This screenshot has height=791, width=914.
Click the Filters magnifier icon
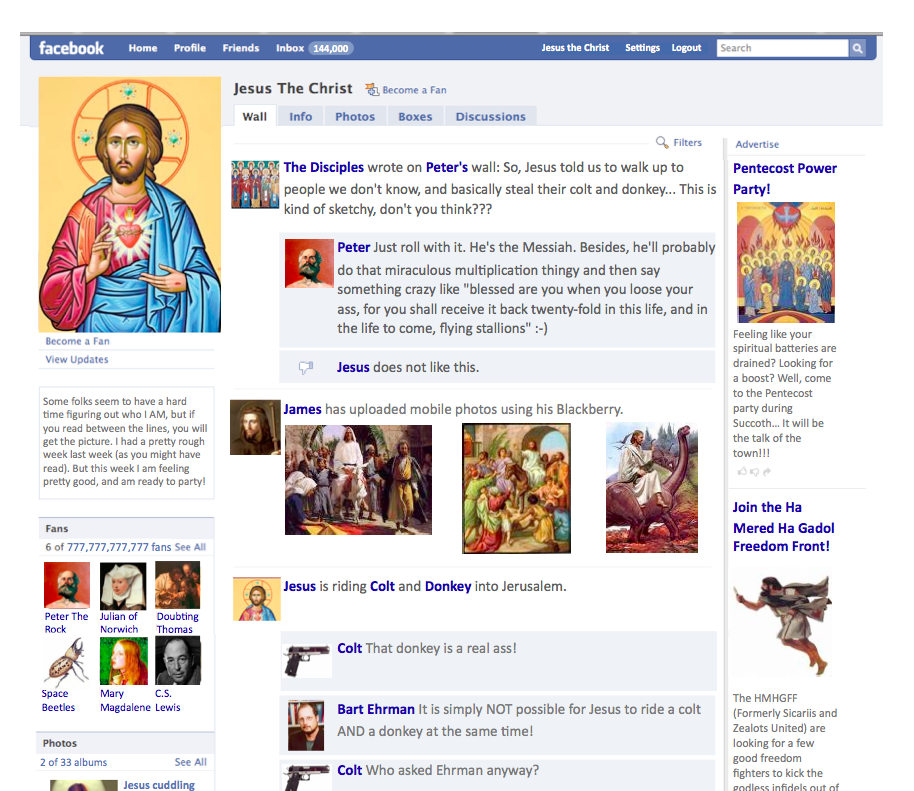[x=662, y=142]
